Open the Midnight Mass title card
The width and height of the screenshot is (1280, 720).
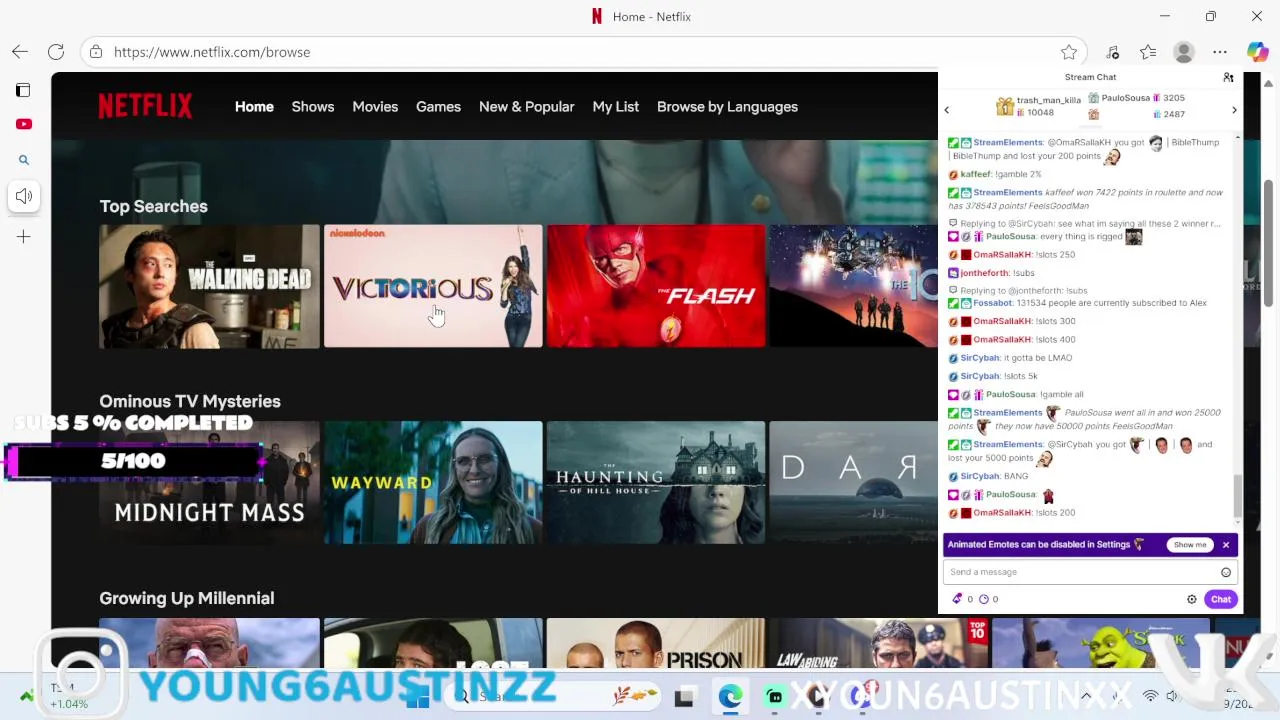pos(209,483)
